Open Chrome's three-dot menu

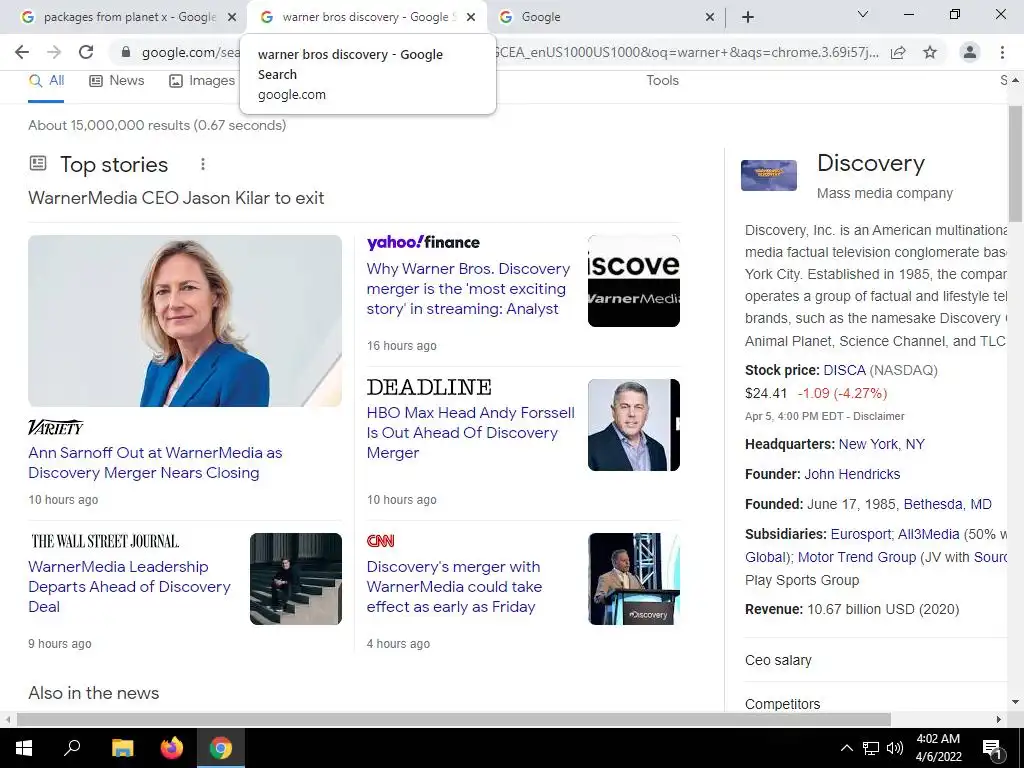[1002, 52]
